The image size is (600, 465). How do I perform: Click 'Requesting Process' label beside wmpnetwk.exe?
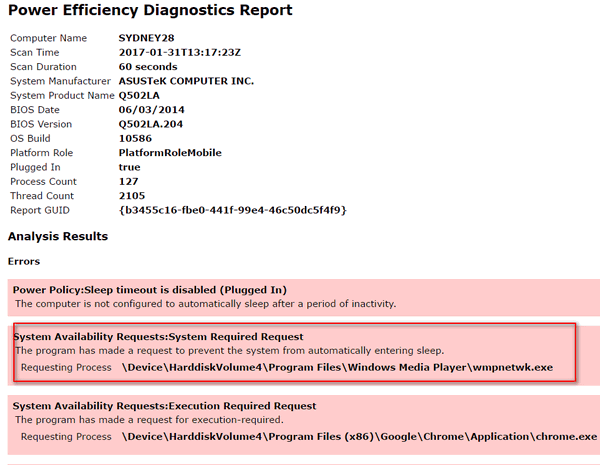pyautogui.click(x=66, y=367)
